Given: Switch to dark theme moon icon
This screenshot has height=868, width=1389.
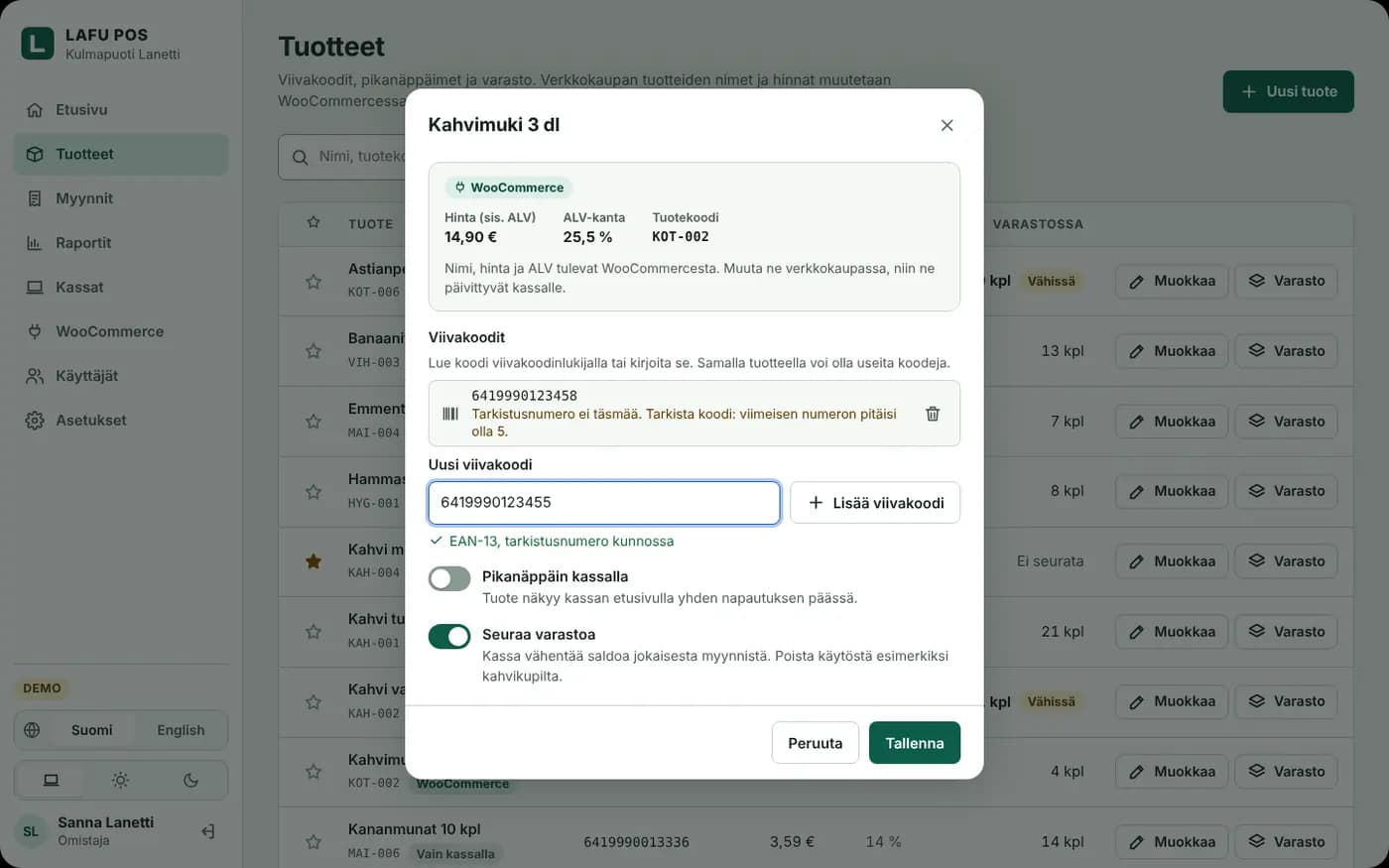Looking at the screenshot, I should coord(190,781).
